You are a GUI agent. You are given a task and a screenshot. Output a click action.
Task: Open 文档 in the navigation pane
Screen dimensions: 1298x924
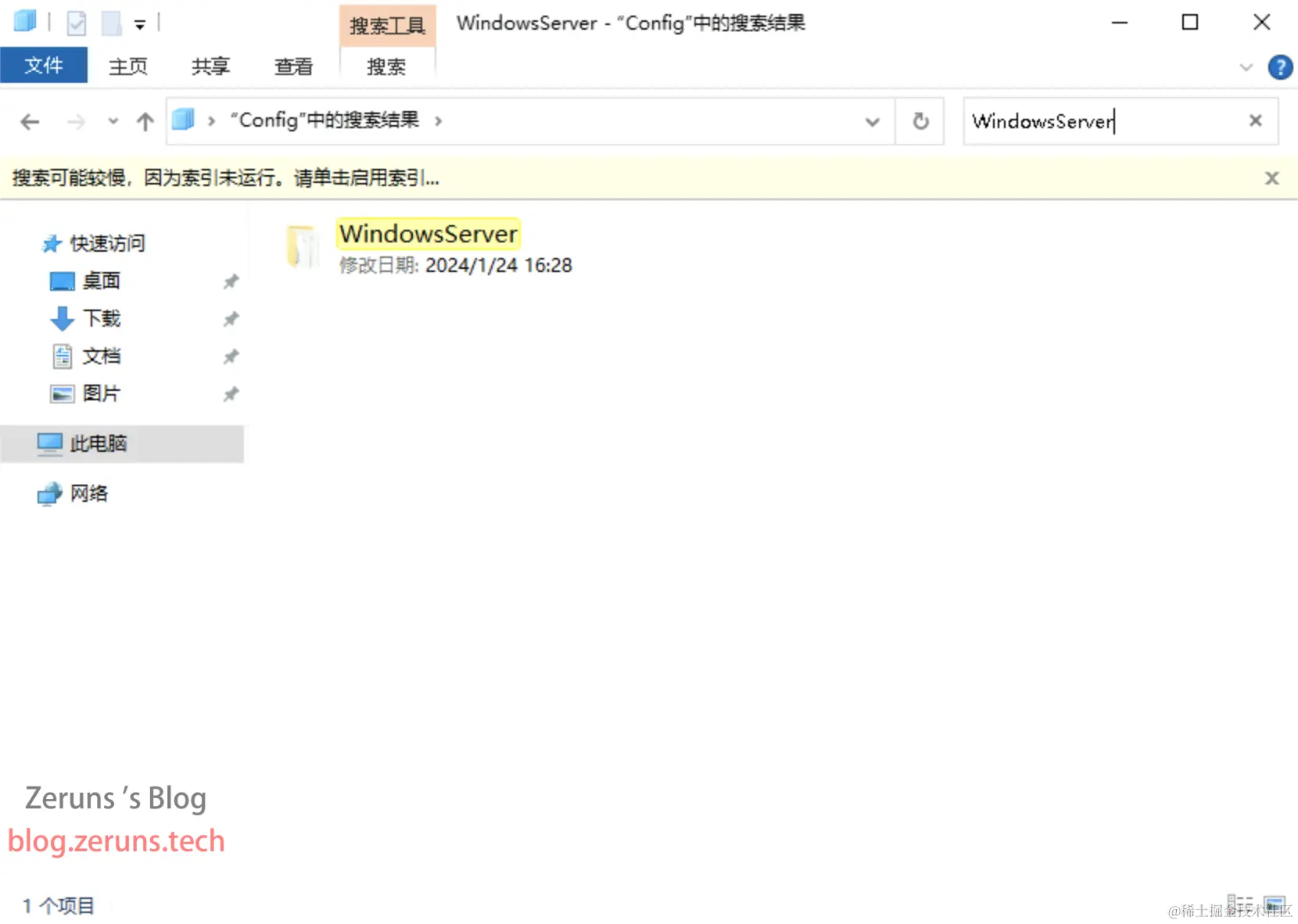[102, 356]
